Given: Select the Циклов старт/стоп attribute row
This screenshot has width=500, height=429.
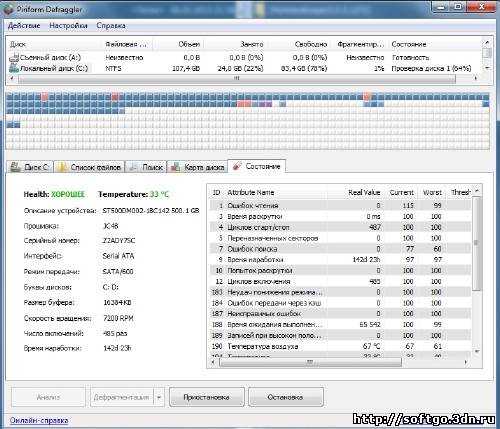Looking at the screenshot, I should [340, 227].
